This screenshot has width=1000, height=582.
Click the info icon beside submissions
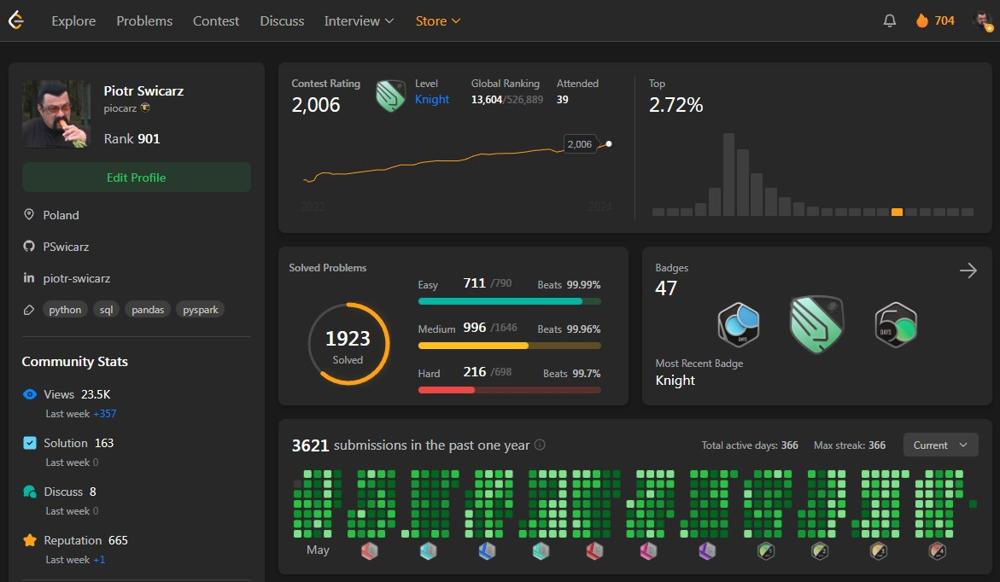coord(540,445)
